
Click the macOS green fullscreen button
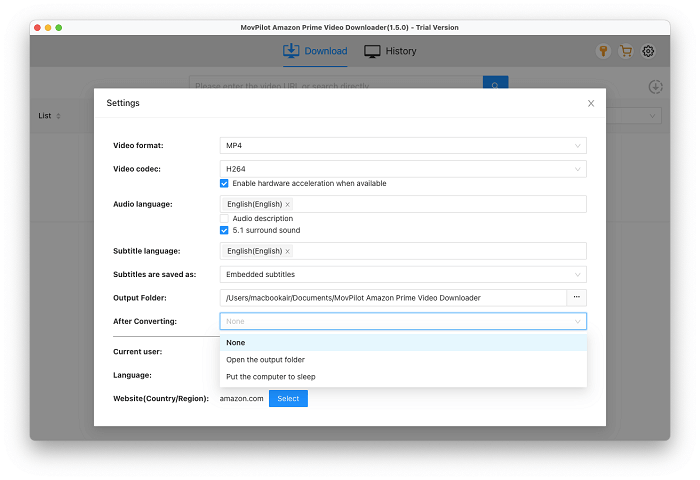pos(58,28)
